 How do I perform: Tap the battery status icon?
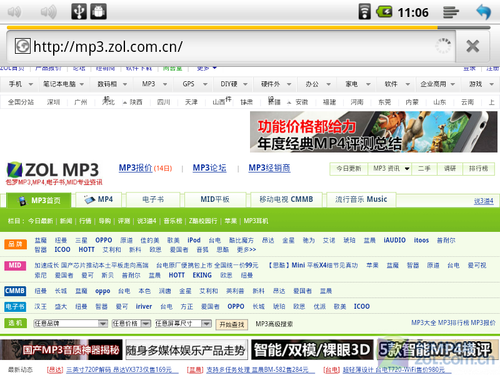384,12
